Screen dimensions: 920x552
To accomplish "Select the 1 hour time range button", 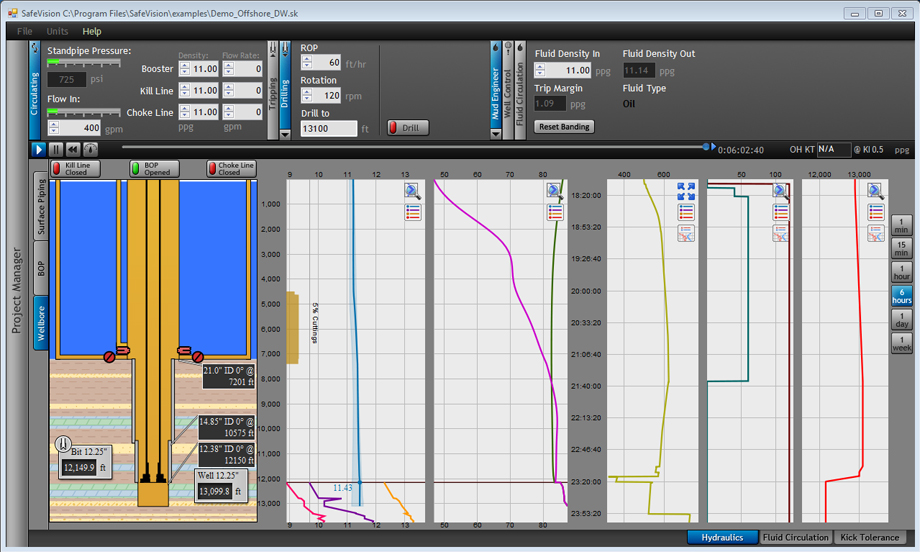I will [901, 271].
